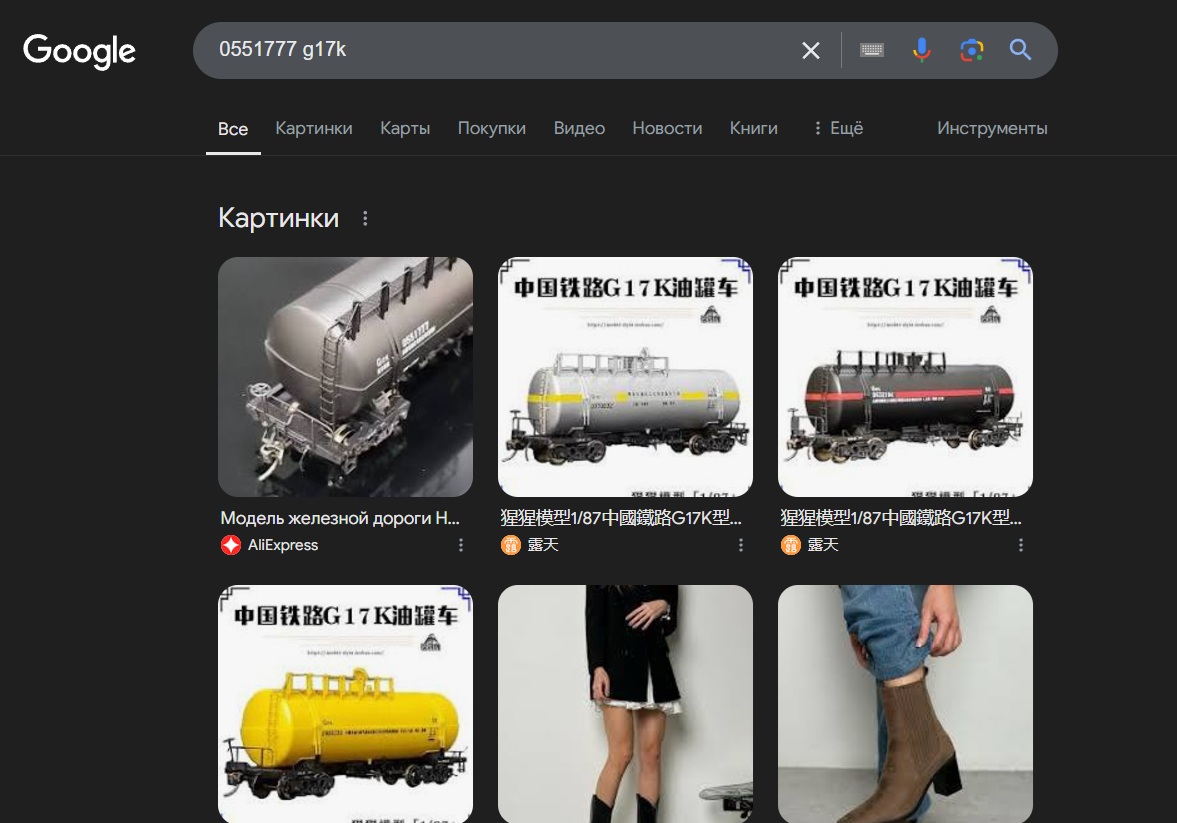Open the on-screen keyboard icon
This screenshot has height=823, width=1177.
pos(872,50)
